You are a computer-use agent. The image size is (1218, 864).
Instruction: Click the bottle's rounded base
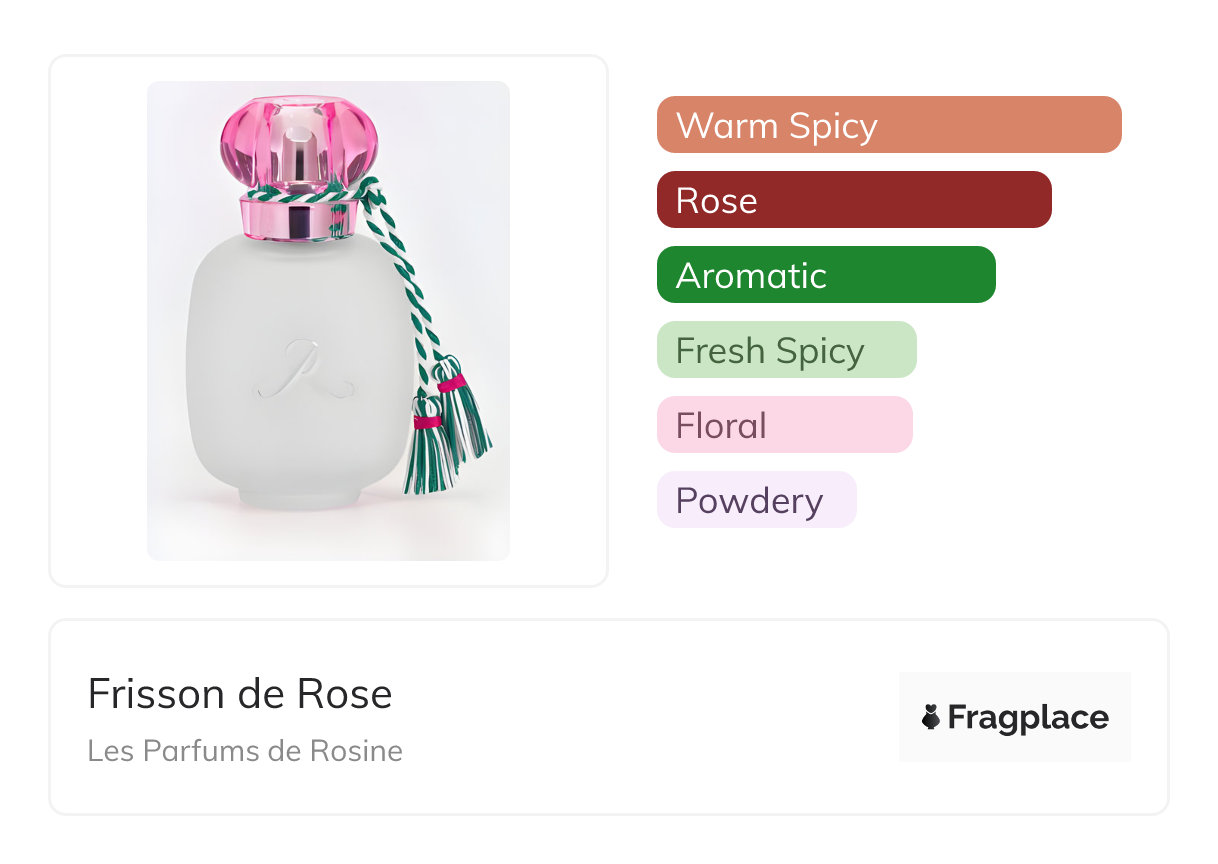[x=297, y=495]
